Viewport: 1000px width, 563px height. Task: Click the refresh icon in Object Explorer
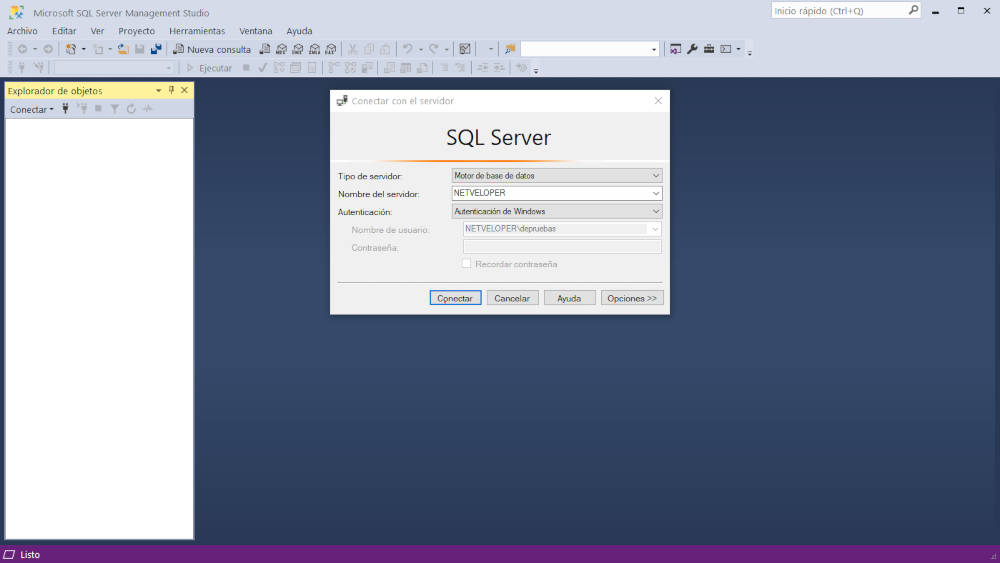131,109
